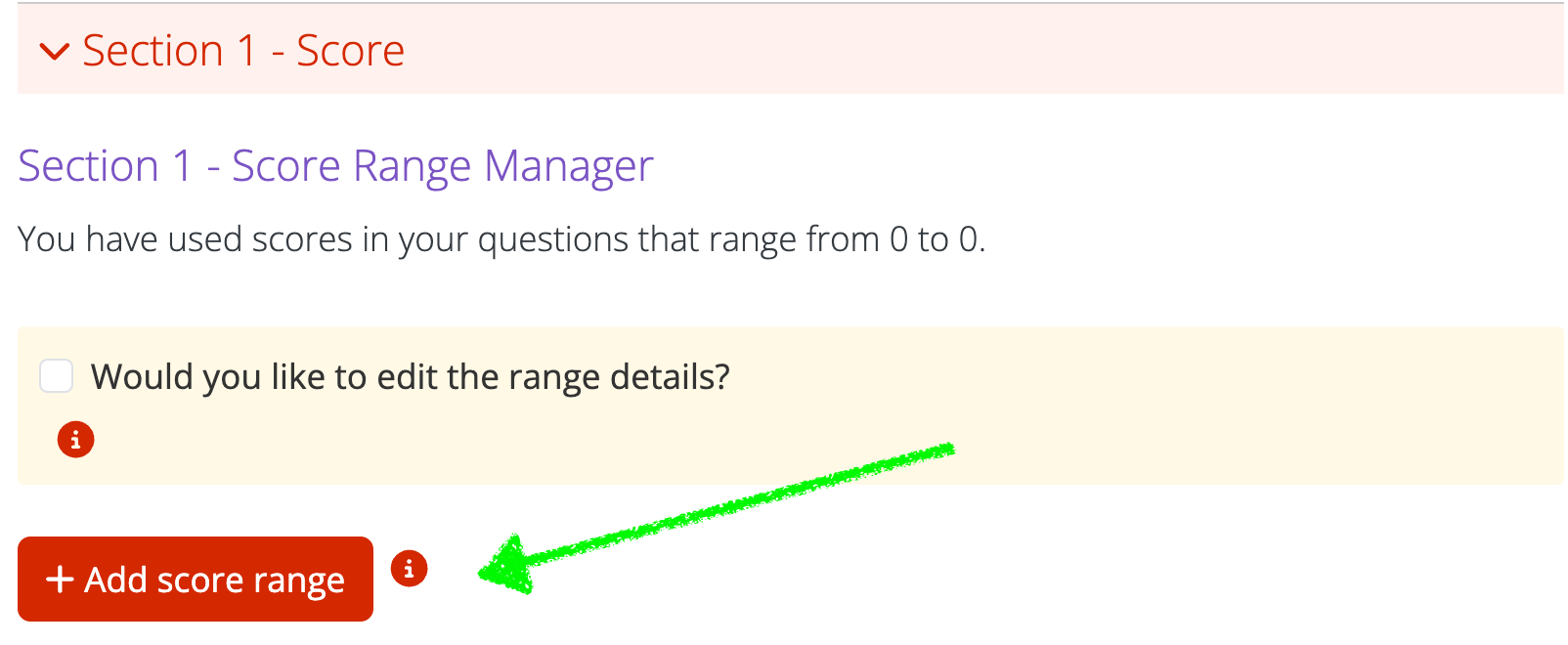Image resolution: width=1568 pixels, height=645 pixels.
Task: Click the plus icon on Add score range
Action: tap(60, 579)
